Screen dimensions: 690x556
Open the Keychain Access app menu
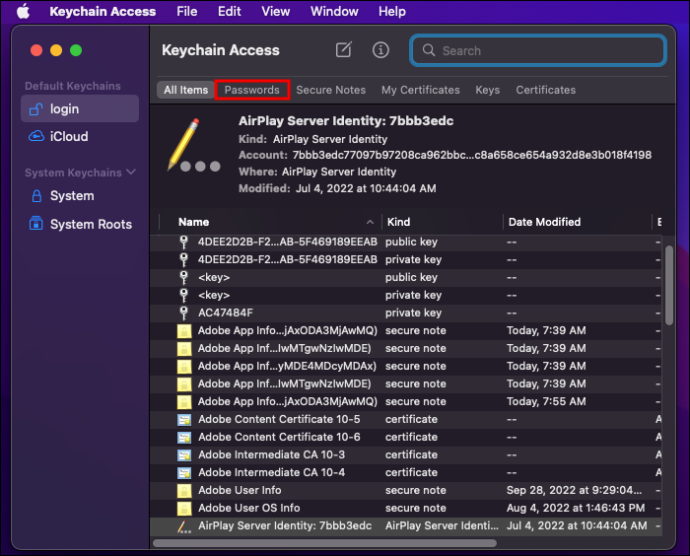(103, 11)
